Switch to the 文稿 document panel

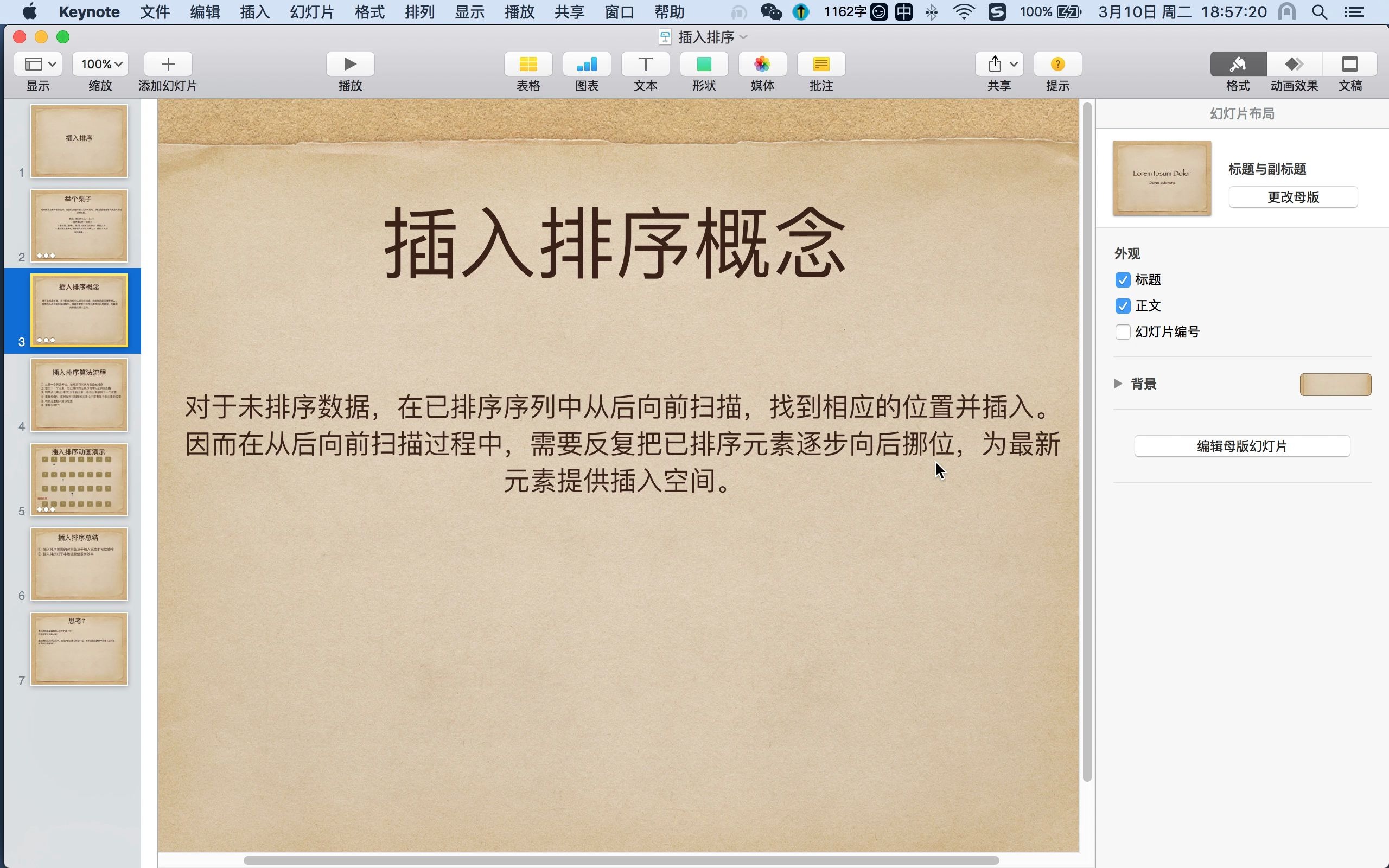[x=1350, y=65]
